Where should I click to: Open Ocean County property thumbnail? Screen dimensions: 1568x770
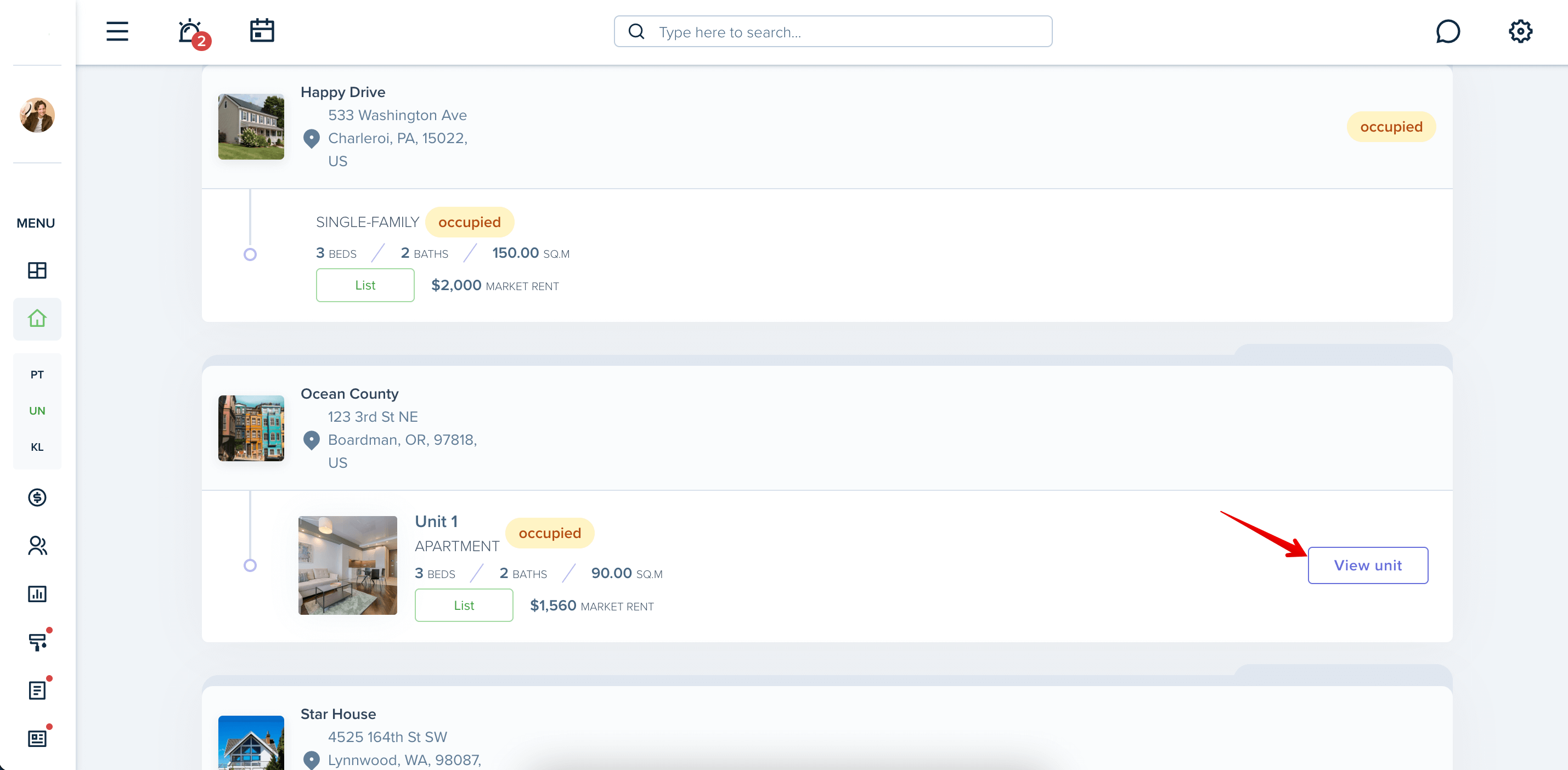[251, 428]
